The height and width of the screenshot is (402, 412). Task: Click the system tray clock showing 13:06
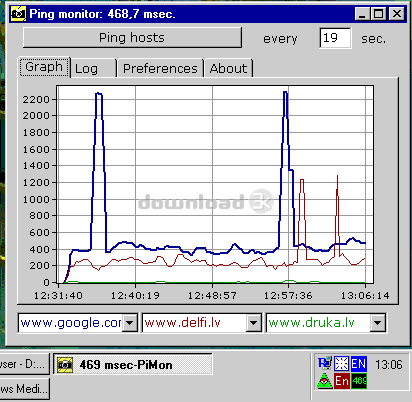(x=389, y=365)
